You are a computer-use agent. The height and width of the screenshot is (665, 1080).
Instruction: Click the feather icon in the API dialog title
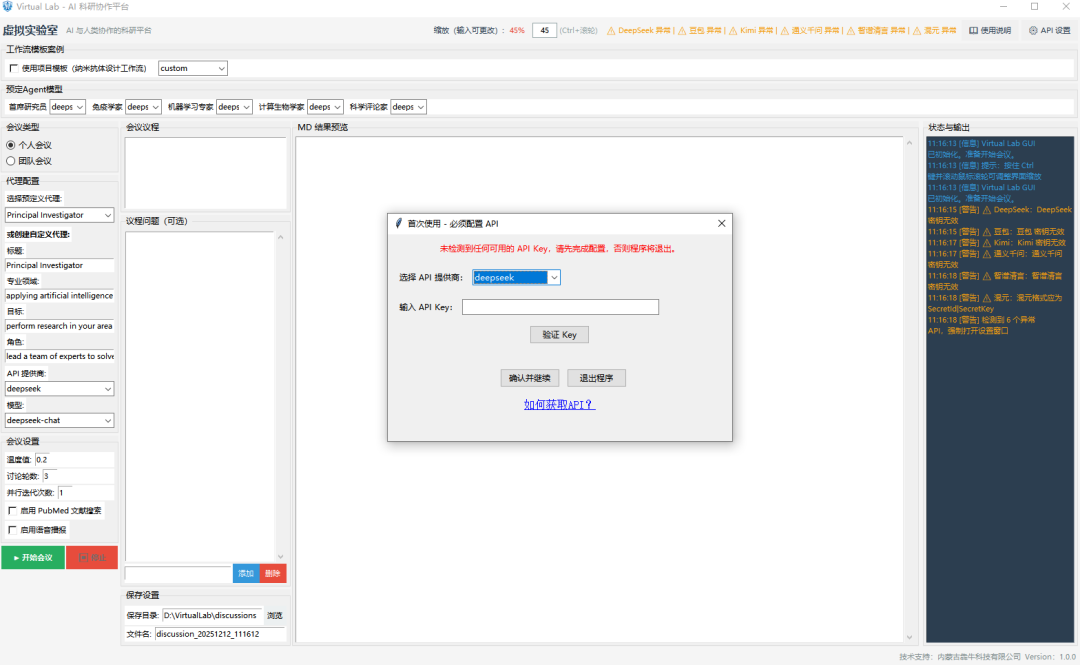point(398,223)
